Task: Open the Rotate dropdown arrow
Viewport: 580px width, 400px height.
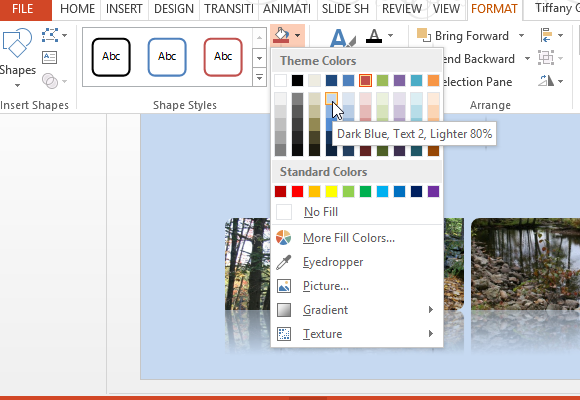Action: pos(560,81)
